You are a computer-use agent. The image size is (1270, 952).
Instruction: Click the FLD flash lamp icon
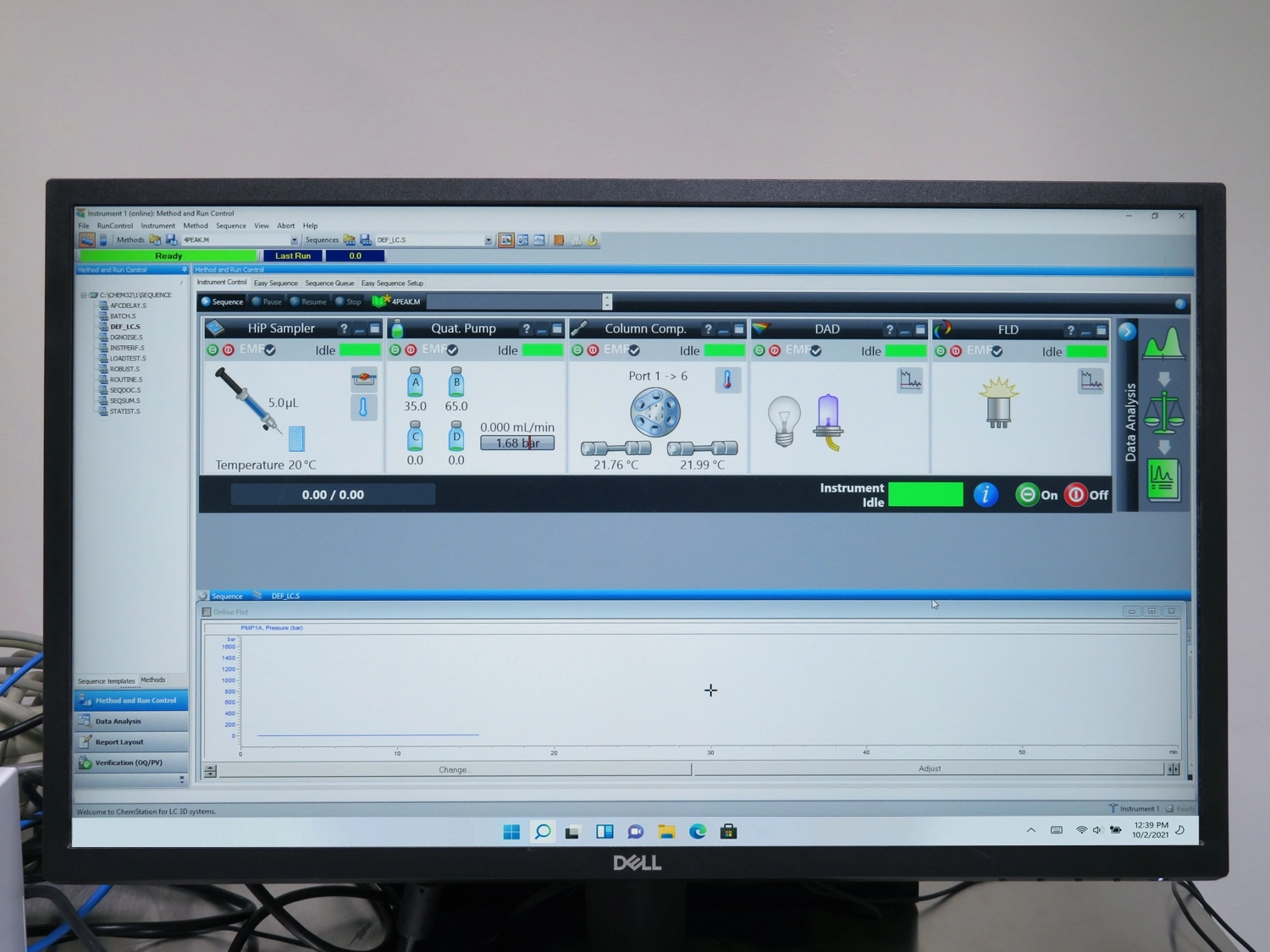point(998,403)
